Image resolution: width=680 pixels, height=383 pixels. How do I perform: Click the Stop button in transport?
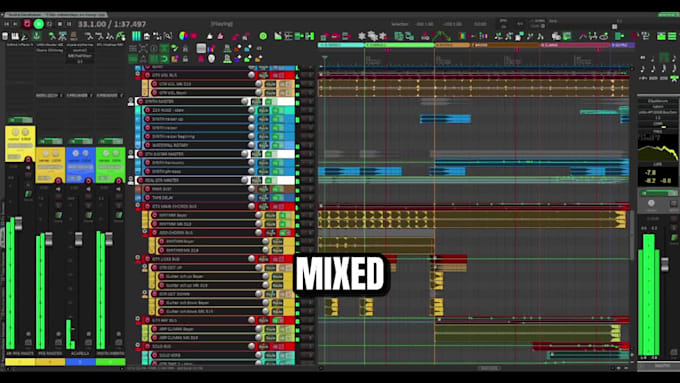pos(60,24)
